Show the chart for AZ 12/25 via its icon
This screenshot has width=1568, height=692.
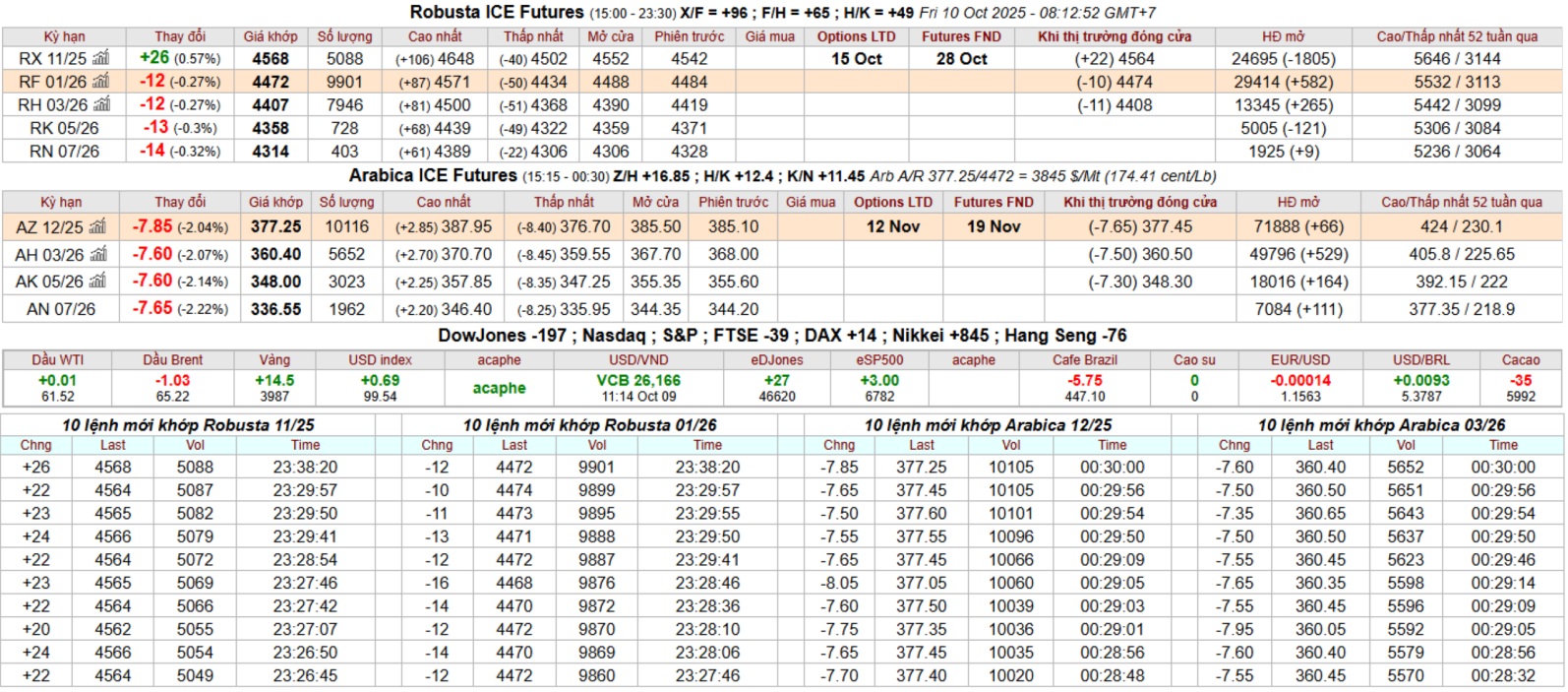pos(97,227)
